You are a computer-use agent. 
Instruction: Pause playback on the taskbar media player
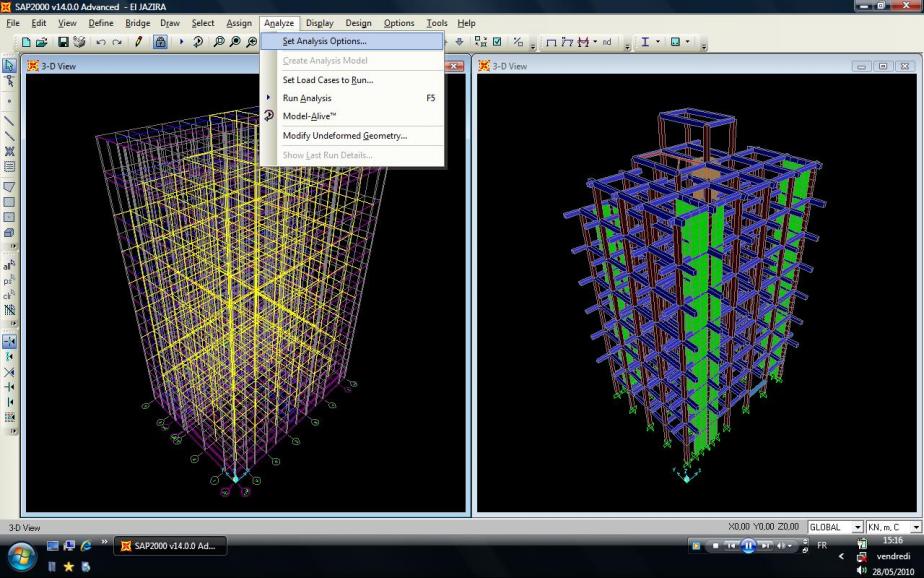click(x=748, y=546)
